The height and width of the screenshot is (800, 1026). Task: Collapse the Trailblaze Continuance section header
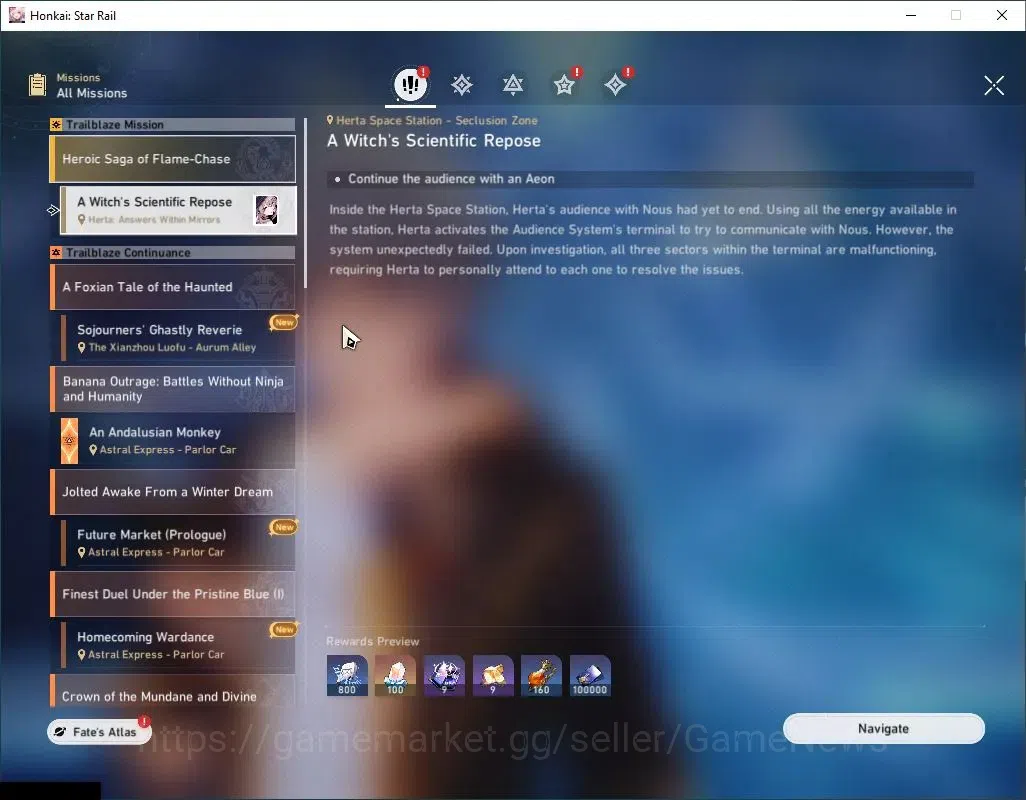pos(173,252)
